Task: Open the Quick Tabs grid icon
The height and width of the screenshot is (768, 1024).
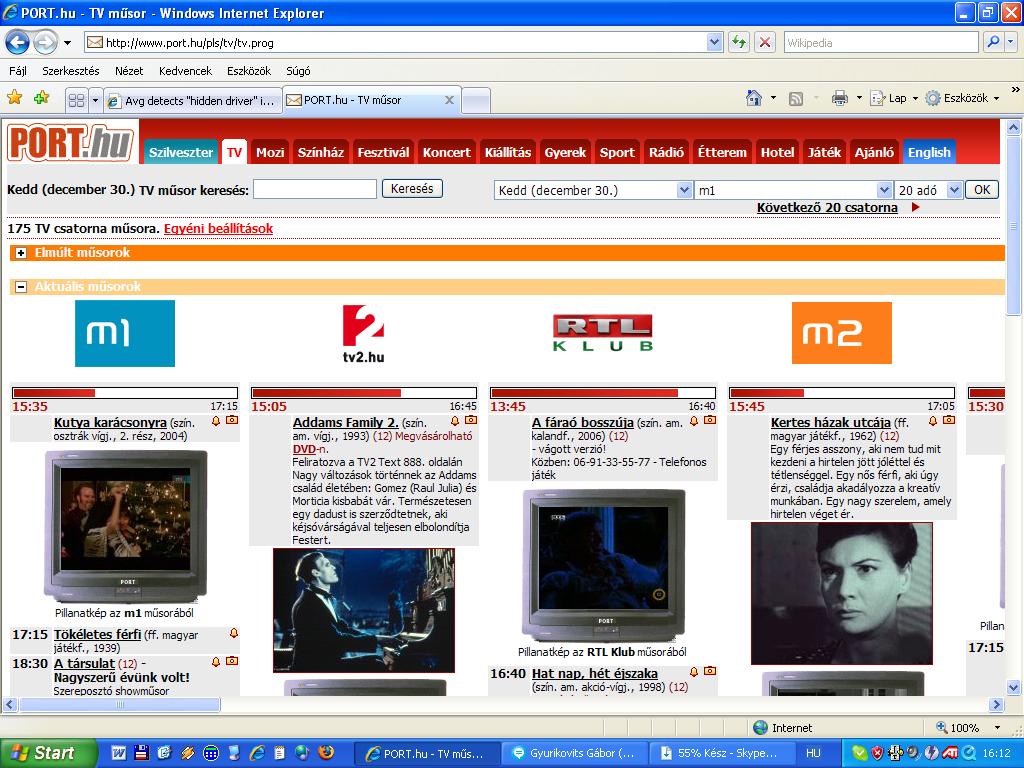Action: (76, 101)
